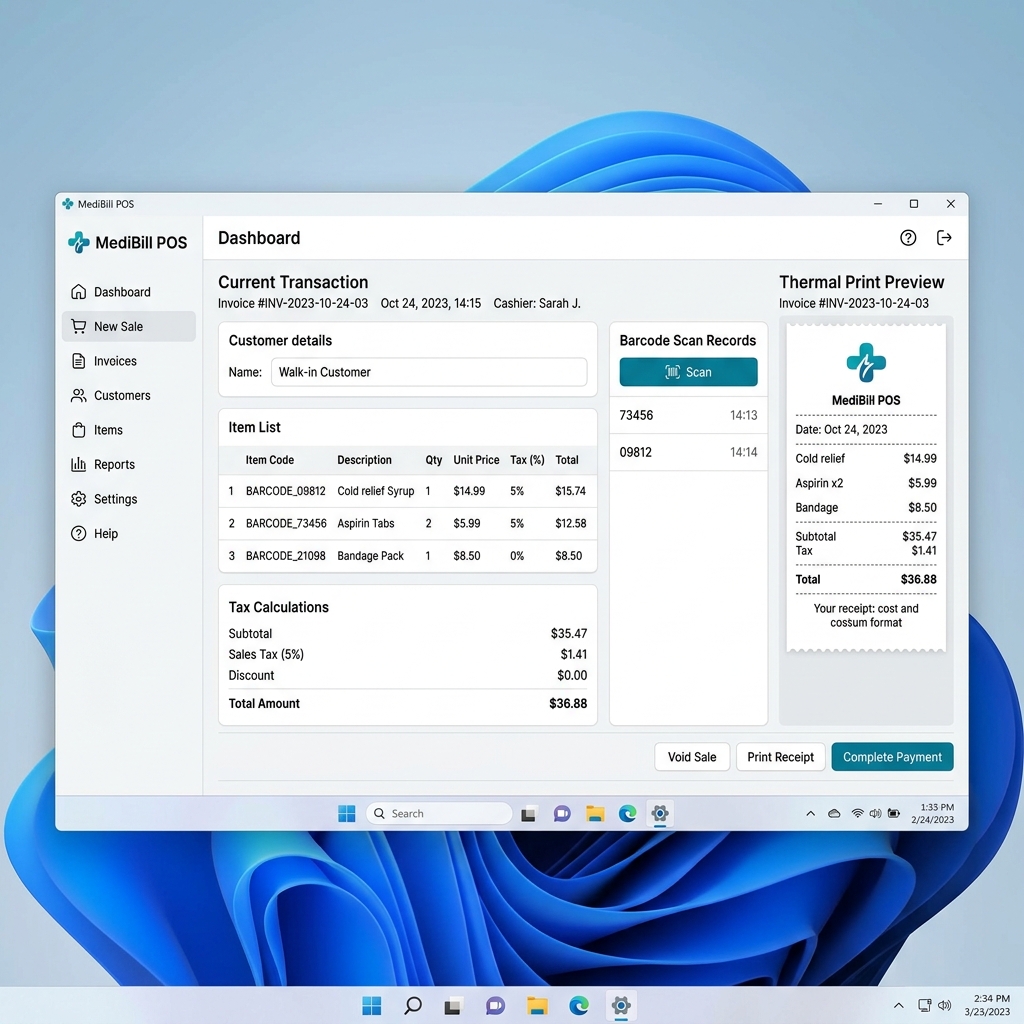Click the MediBill POS logo in sidebar
The width and height of the screenshot is (1024, 1024).
(128, 242)
